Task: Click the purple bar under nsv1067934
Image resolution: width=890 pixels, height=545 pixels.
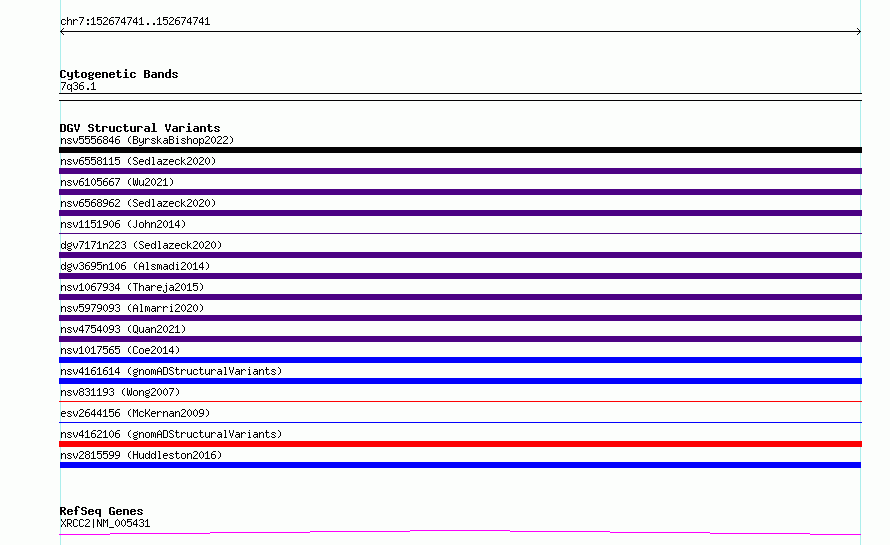Action: pos(460,297)
